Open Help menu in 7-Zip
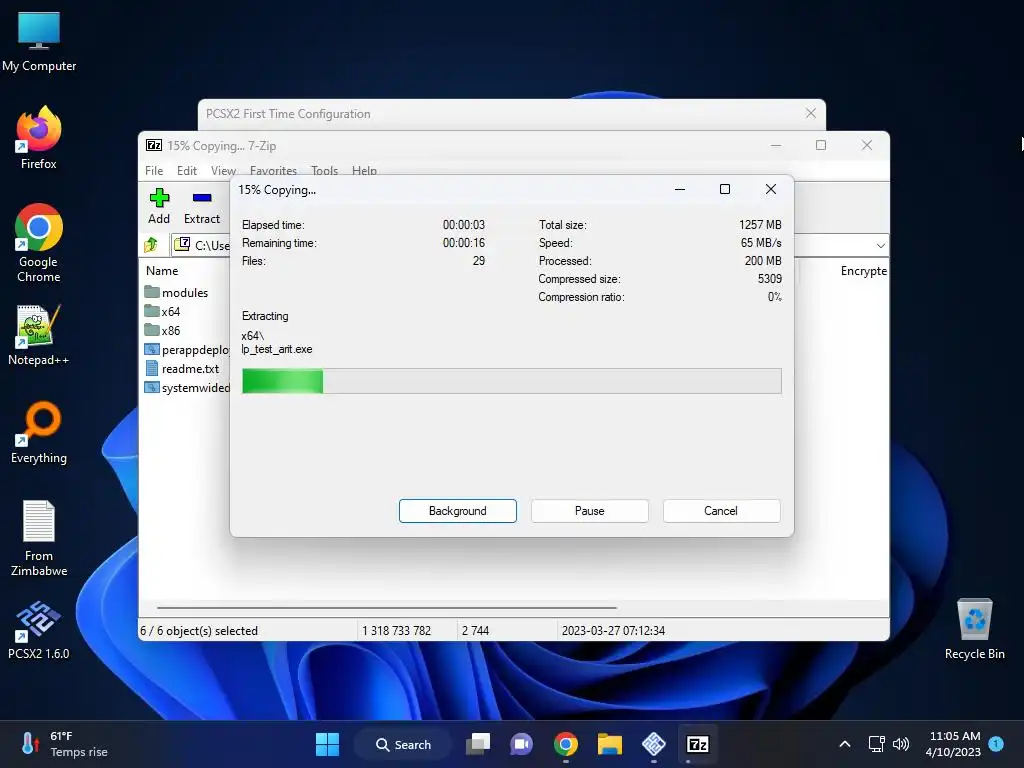 click(364, 170)
